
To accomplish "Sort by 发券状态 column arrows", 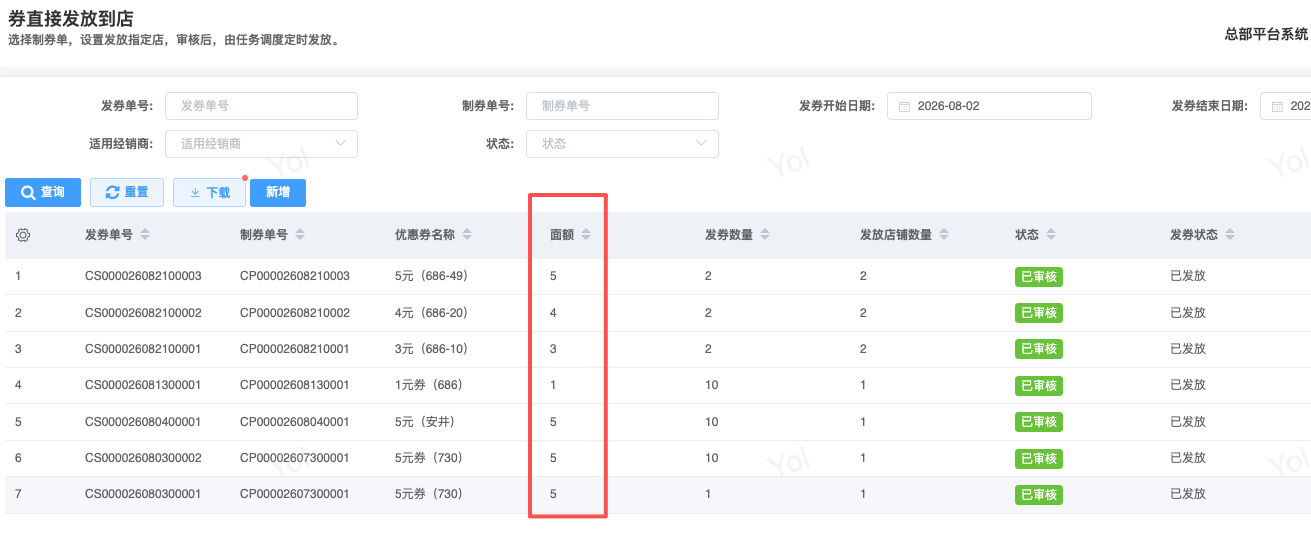I will [x=1230, y=235].
